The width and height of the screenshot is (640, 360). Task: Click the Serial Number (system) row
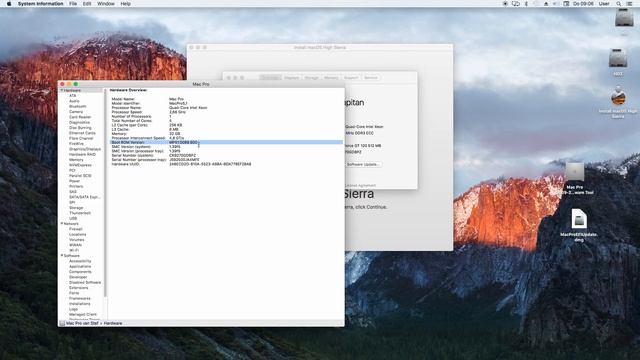point(226,155)
